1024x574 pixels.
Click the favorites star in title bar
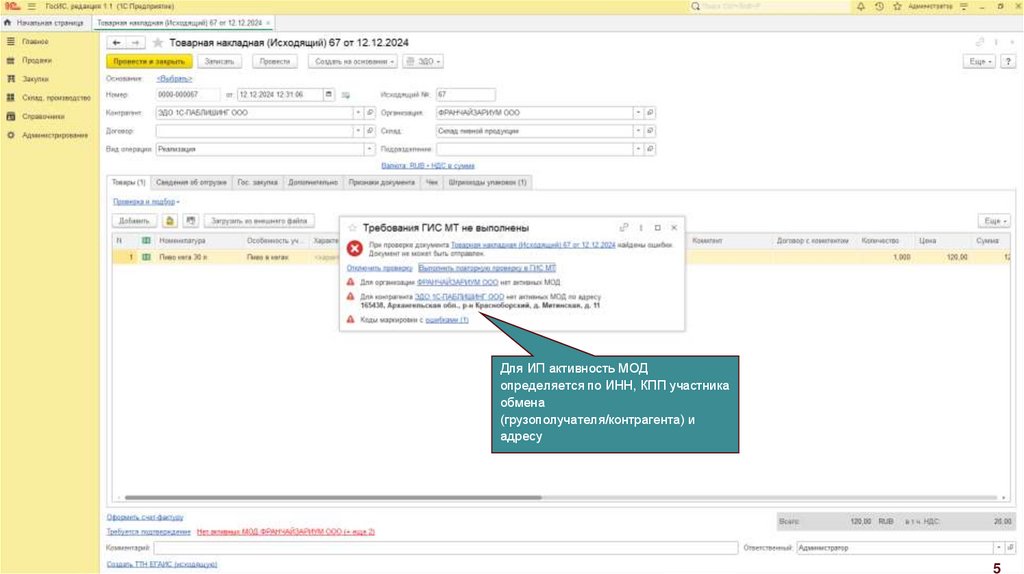coord(897,6)
